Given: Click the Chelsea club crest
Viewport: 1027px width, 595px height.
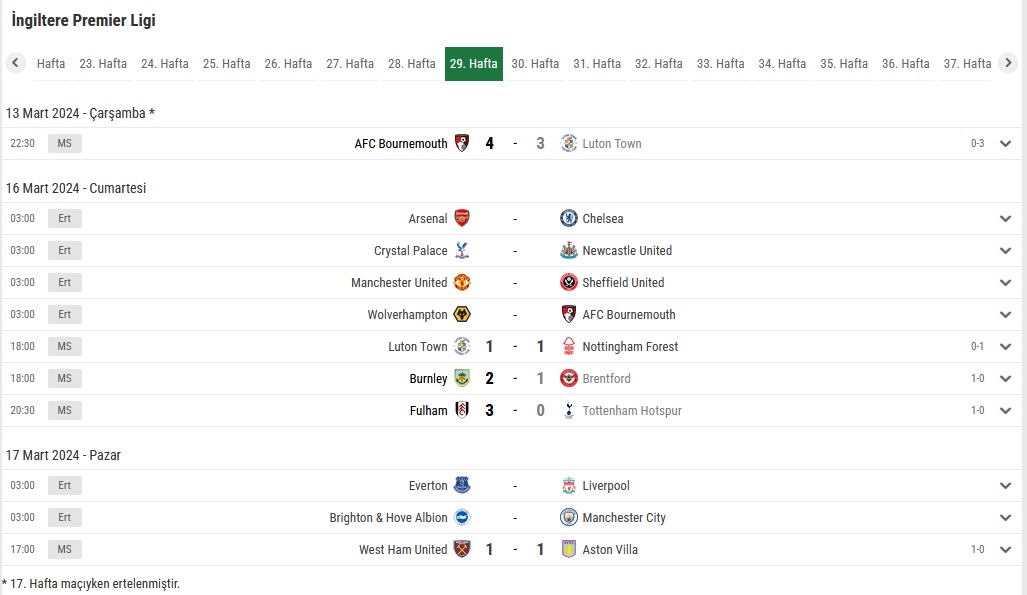Looking at the screenshot, I should point(569,218).
